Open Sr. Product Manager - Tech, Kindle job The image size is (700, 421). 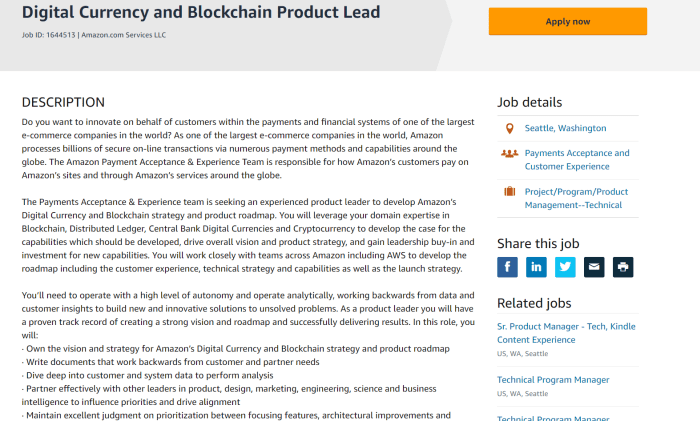coord(565,333)
